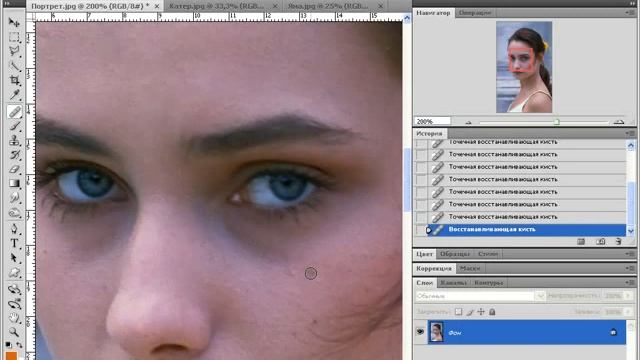This screenshot has height=360, width=640.
Task: Select the History Brush tool
Action: point(14,155)
